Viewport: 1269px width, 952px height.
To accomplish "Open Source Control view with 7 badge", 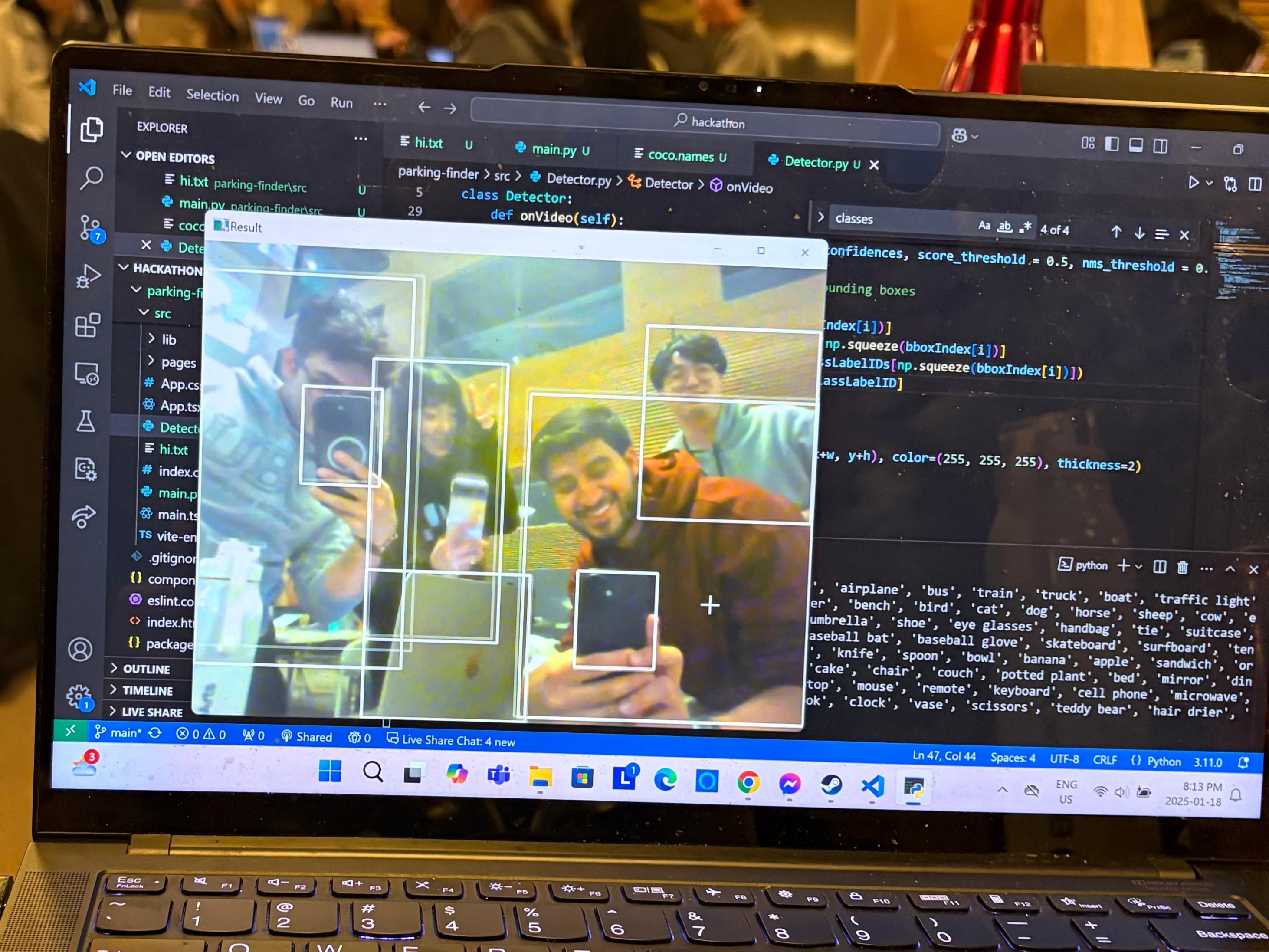I will [91, 228].
